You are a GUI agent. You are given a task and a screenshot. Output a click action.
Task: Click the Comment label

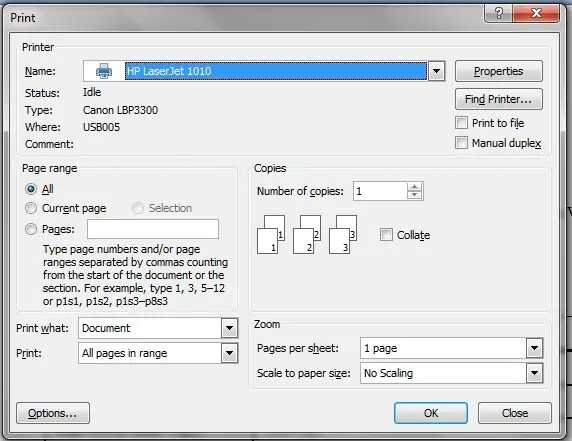[x=49, y=144]
